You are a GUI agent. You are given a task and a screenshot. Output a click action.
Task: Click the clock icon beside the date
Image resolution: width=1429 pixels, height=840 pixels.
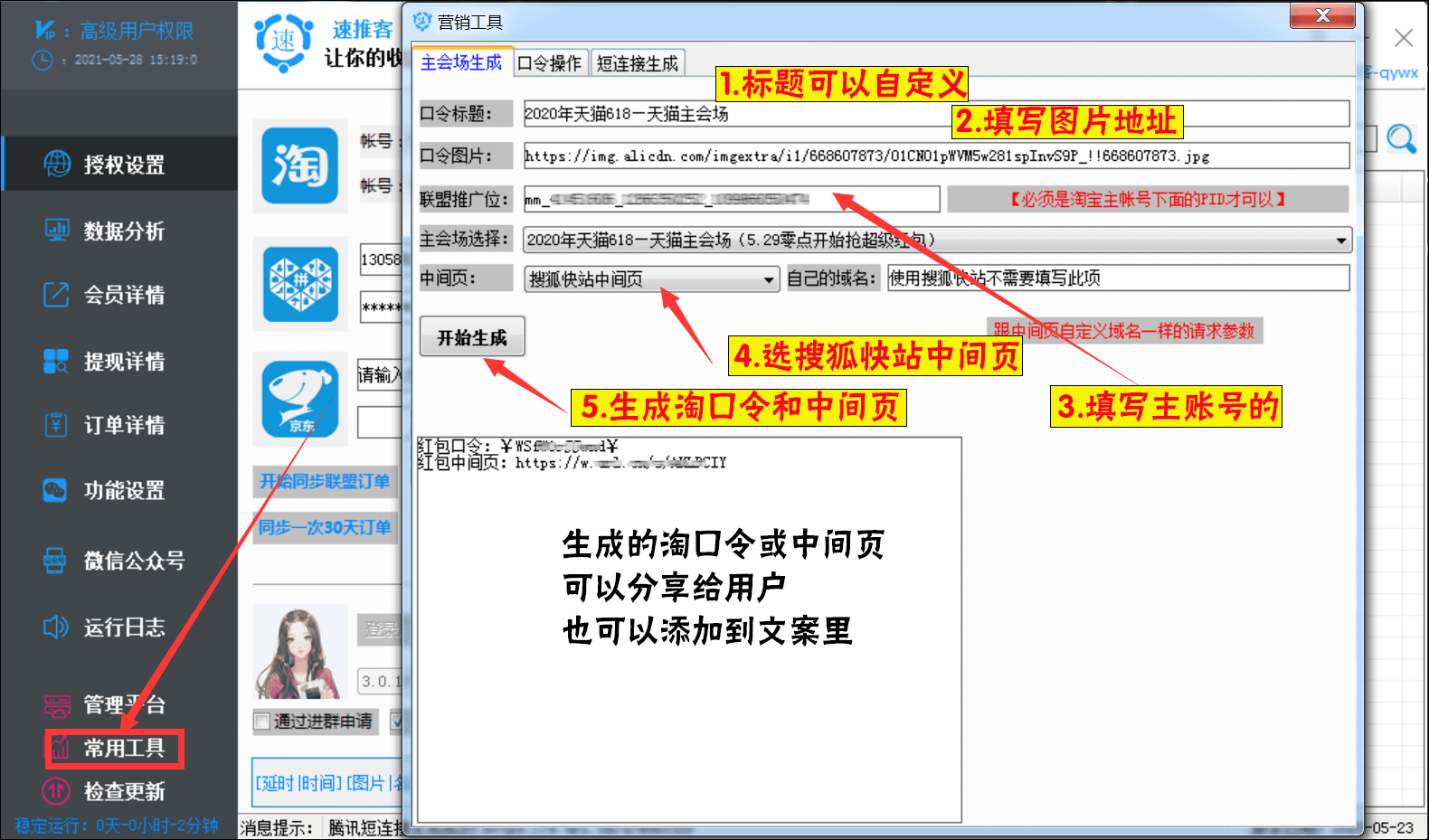pos(43,60)
